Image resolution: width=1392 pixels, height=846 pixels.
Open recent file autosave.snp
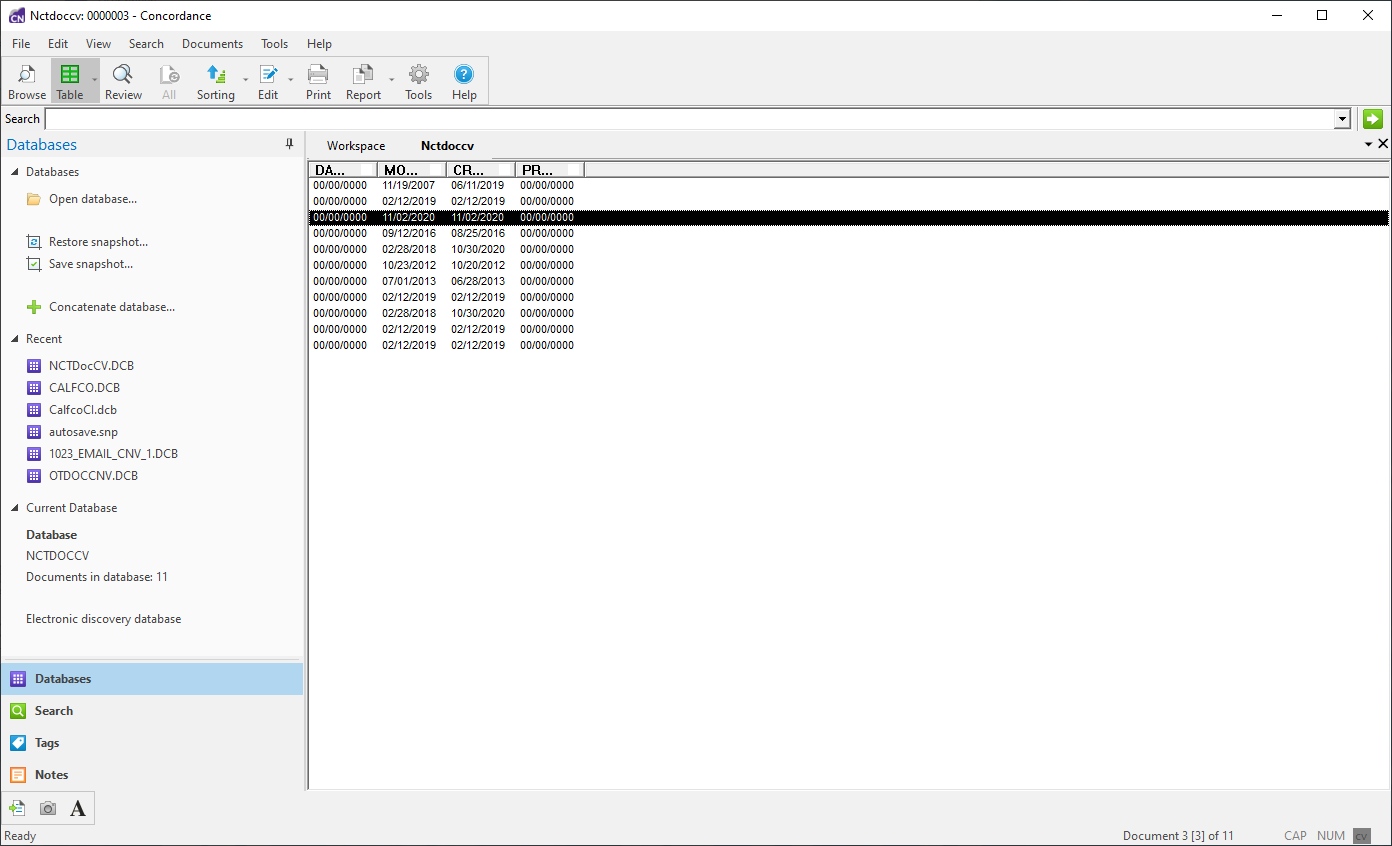click(83, 432)
